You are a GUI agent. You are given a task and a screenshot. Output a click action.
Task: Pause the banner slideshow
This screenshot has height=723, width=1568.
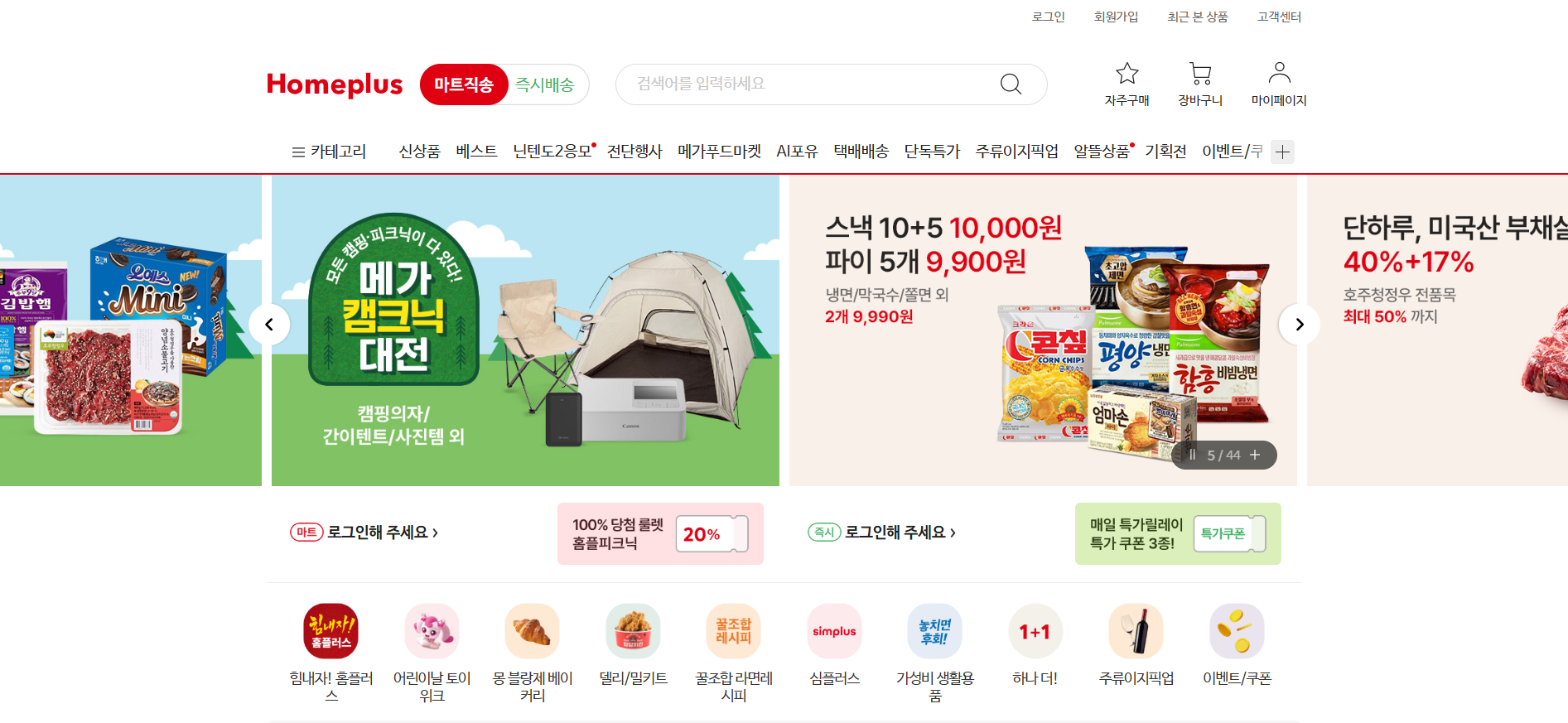click(1192, 455)
